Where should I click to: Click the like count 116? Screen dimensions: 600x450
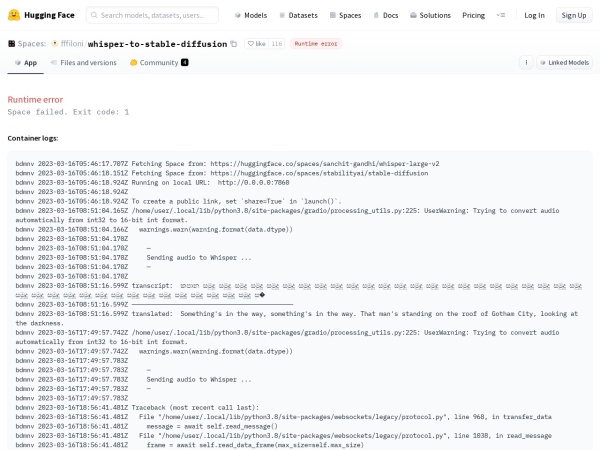(x=276, y=44)
